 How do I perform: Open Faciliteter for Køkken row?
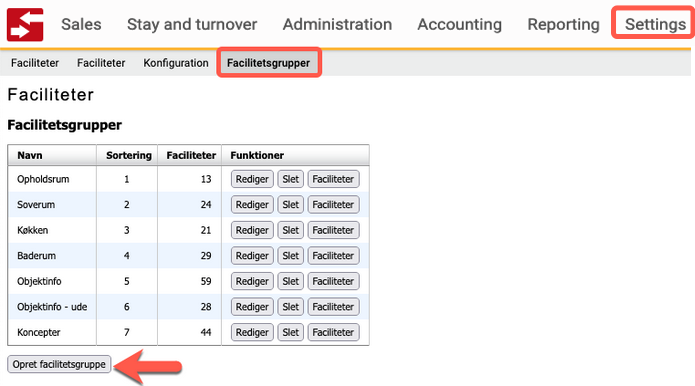[x=333, y=230]
